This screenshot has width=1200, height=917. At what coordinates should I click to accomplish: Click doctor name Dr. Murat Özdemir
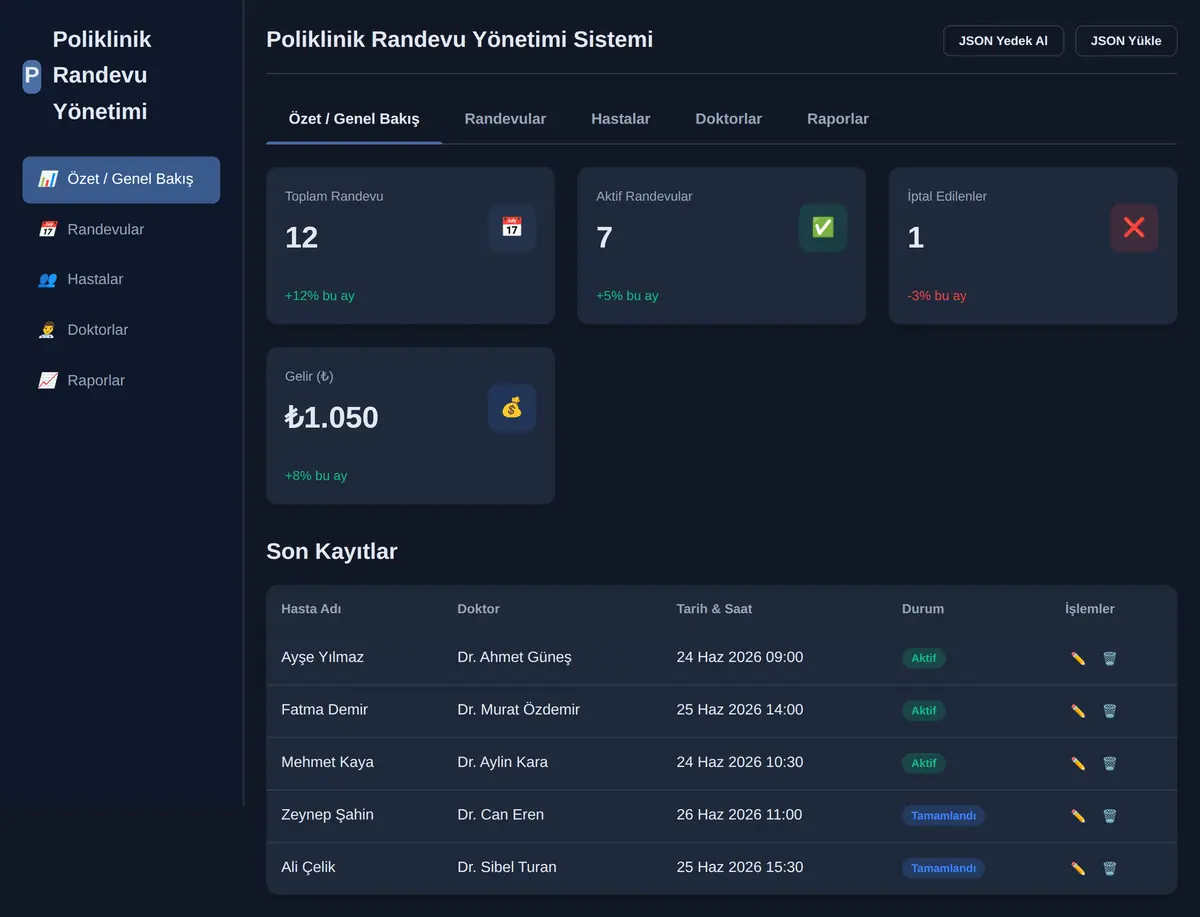tap(518, 710)
